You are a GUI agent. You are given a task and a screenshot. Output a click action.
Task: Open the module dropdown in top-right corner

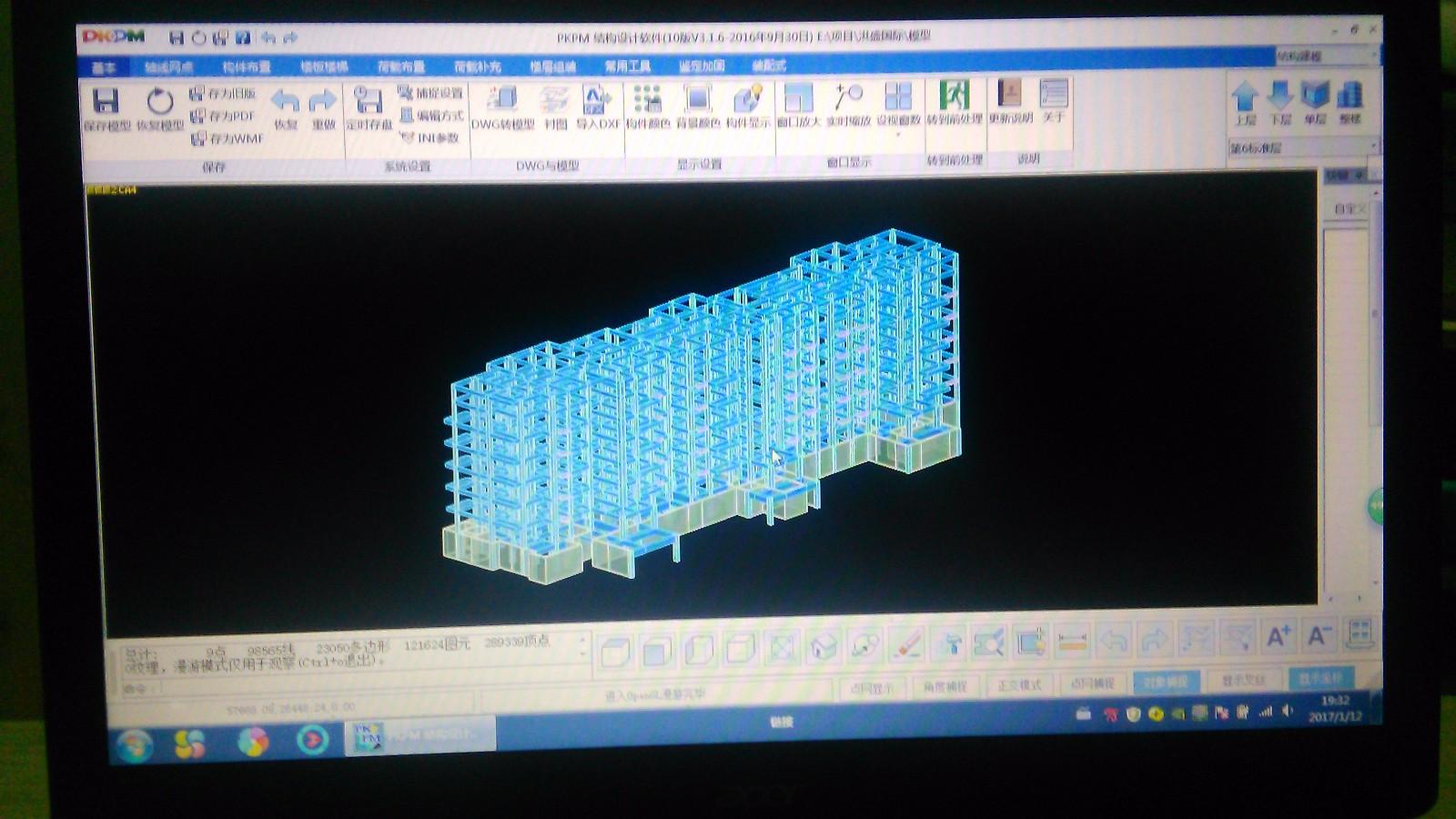click(x=1327, y=56)
